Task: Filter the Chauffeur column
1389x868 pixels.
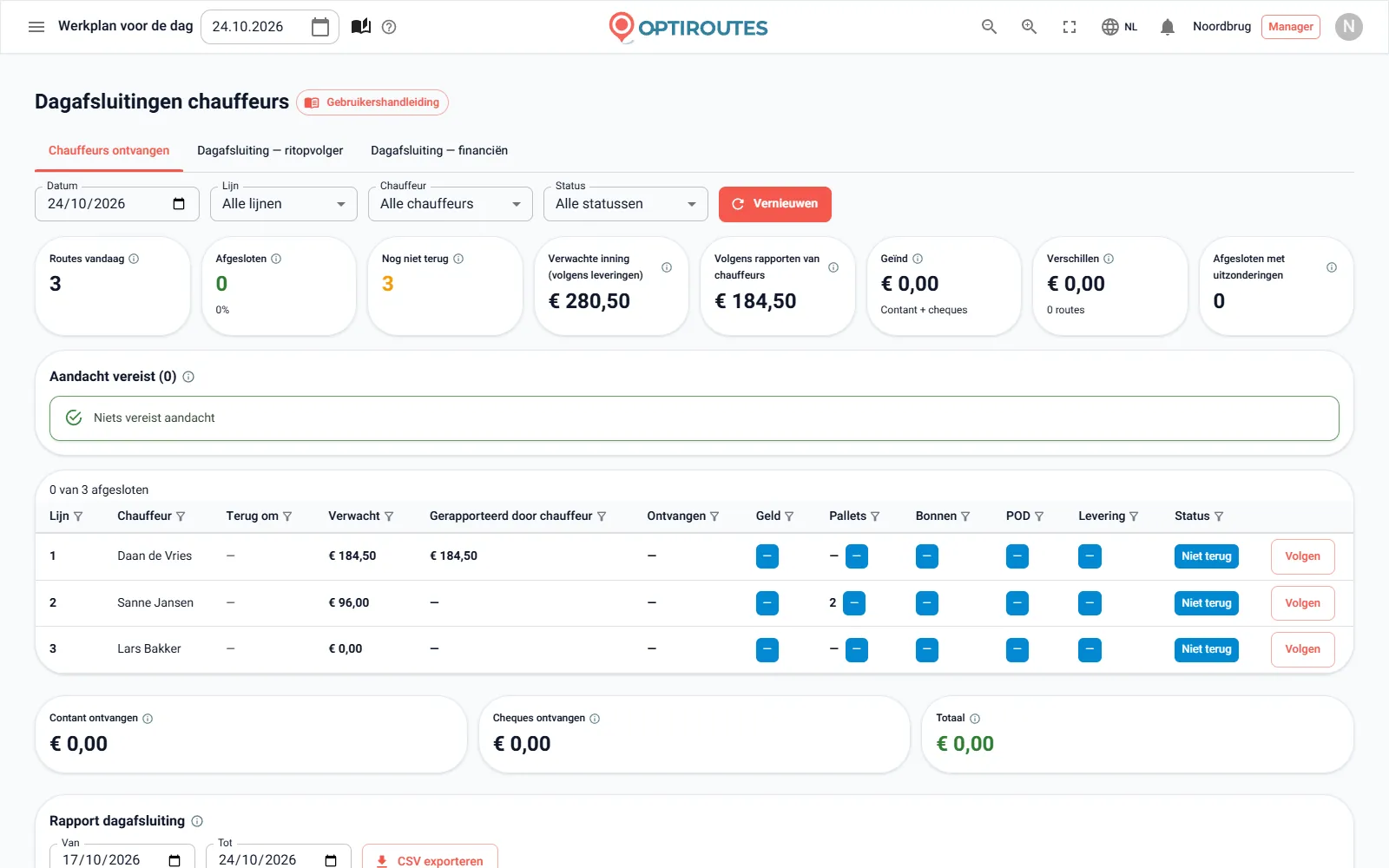Action: [x=181, y=516]
